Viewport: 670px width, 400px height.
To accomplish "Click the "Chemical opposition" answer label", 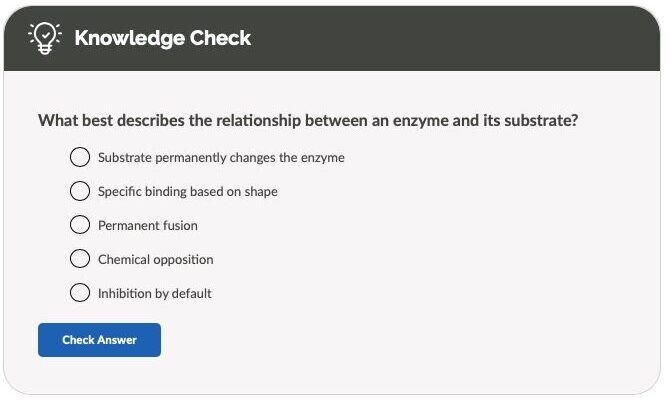I will pos(155,259).
